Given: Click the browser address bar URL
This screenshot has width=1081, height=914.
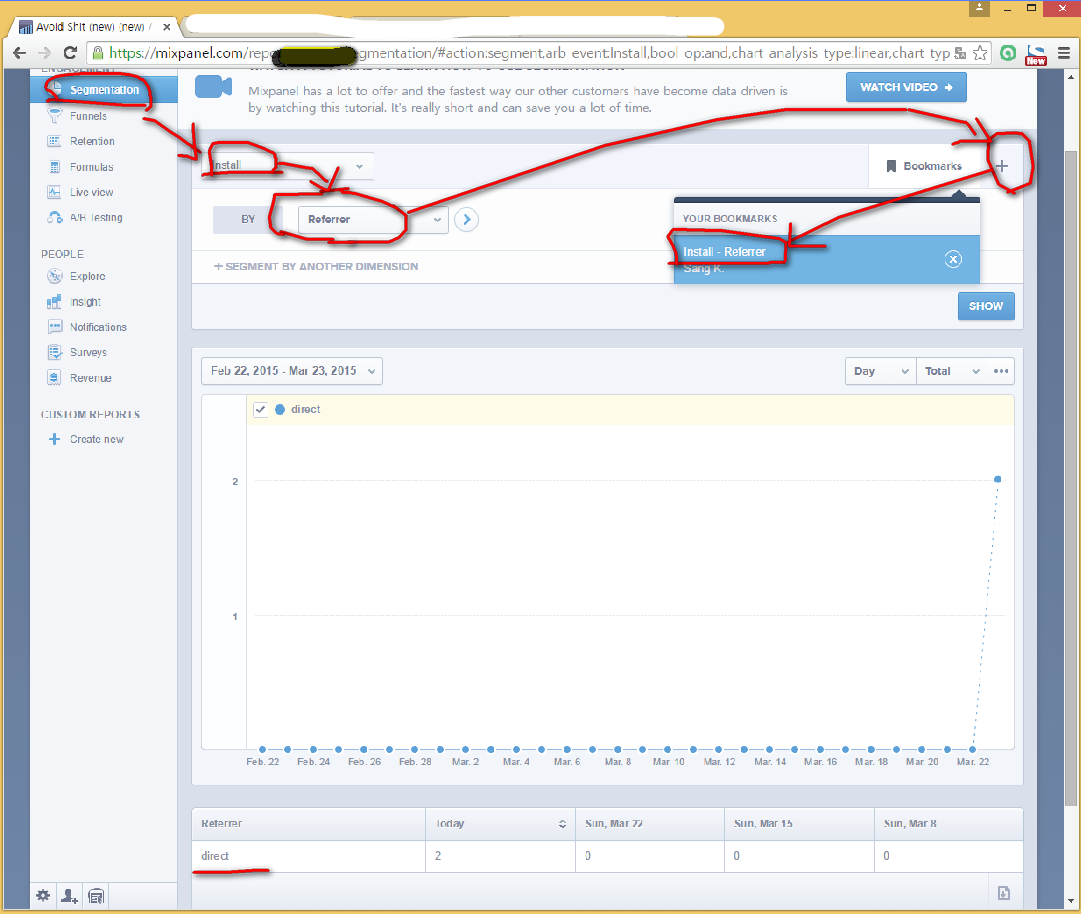Looking at the screenshot, I should (529, 53).
